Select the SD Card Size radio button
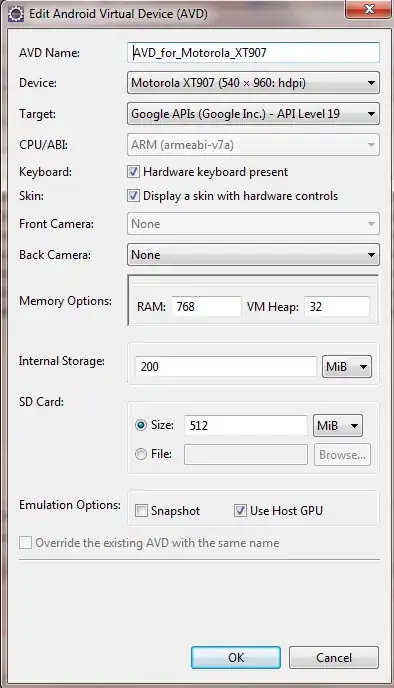 pyautogui.click(x=141, y=425)
